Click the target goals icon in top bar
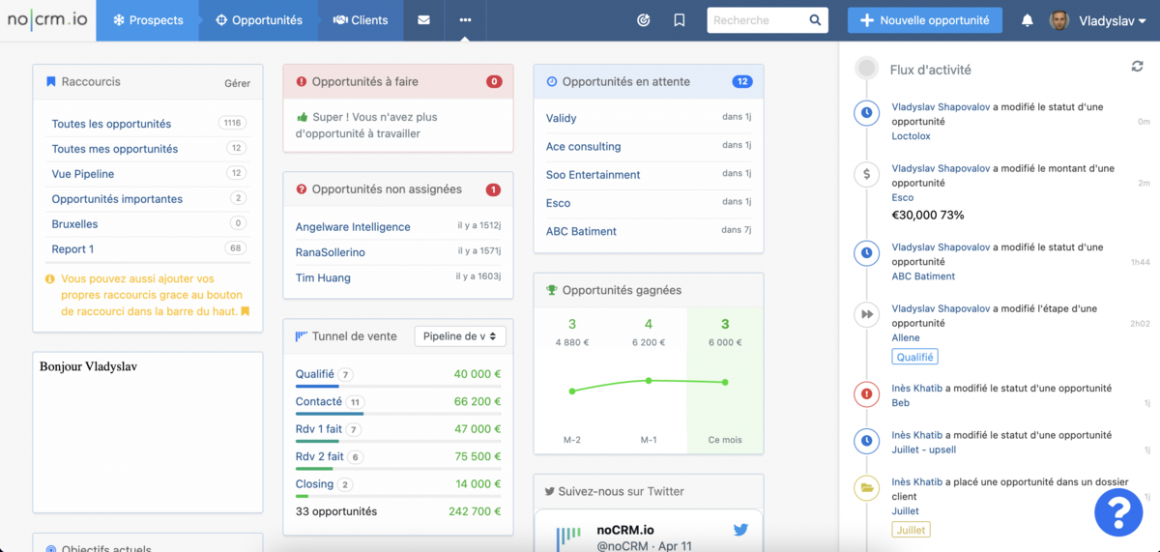 [643, 20]
